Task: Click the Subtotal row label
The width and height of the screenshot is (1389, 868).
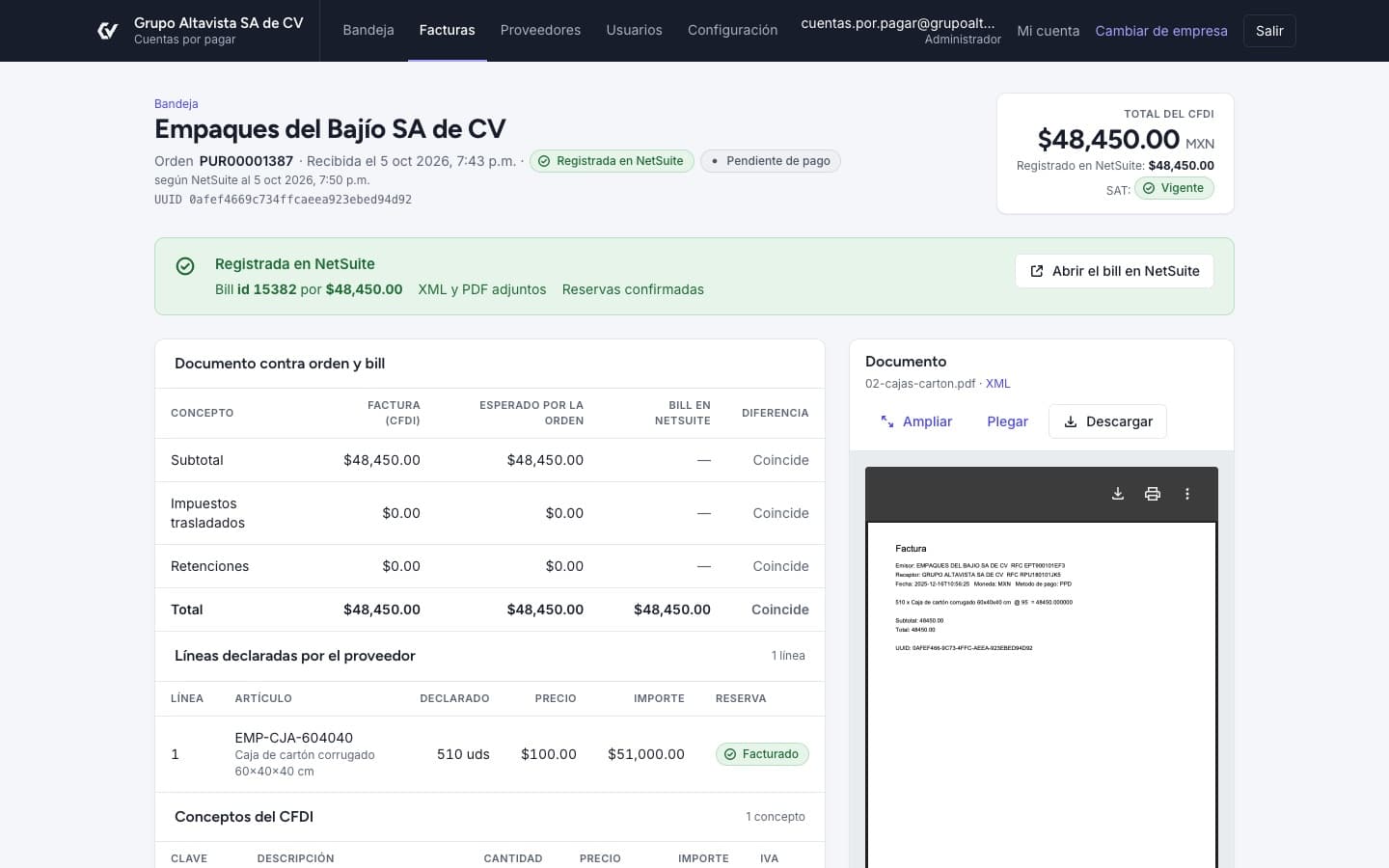Action: click(197, 460)
